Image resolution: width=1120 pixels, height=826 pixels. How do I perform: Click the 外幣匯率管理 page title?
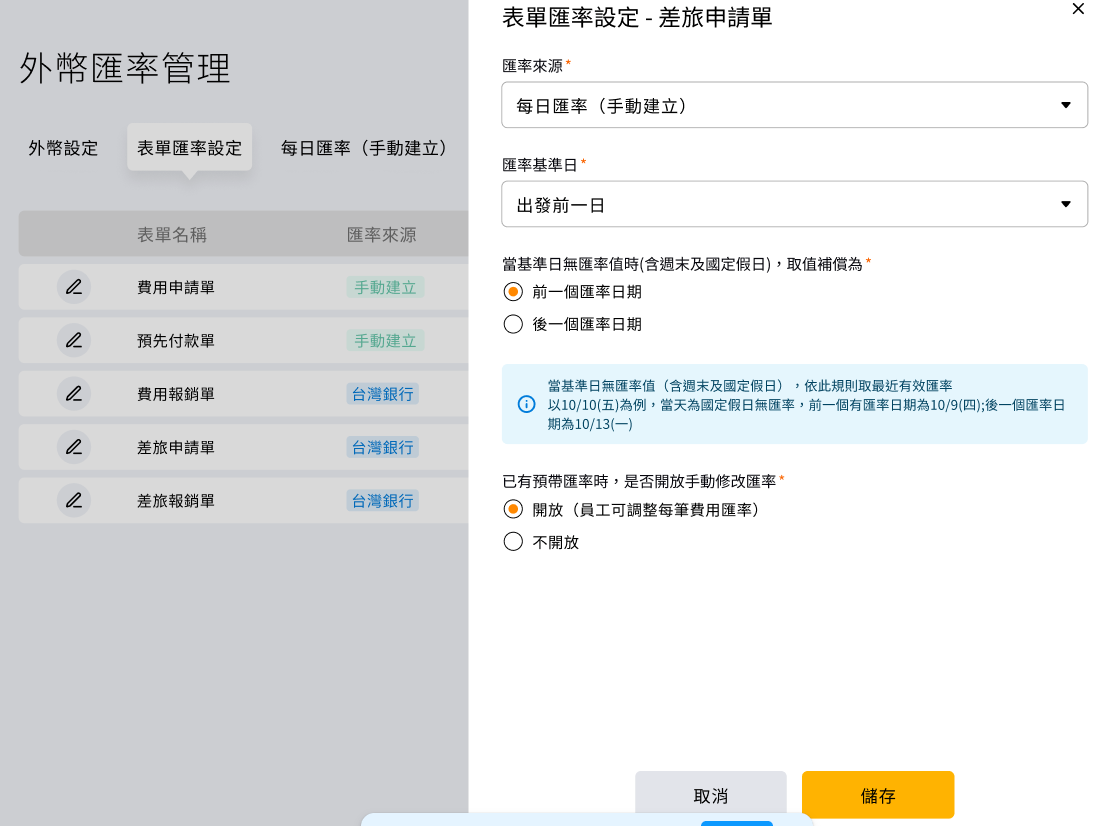pyautogui.click(x=125, y=69)
